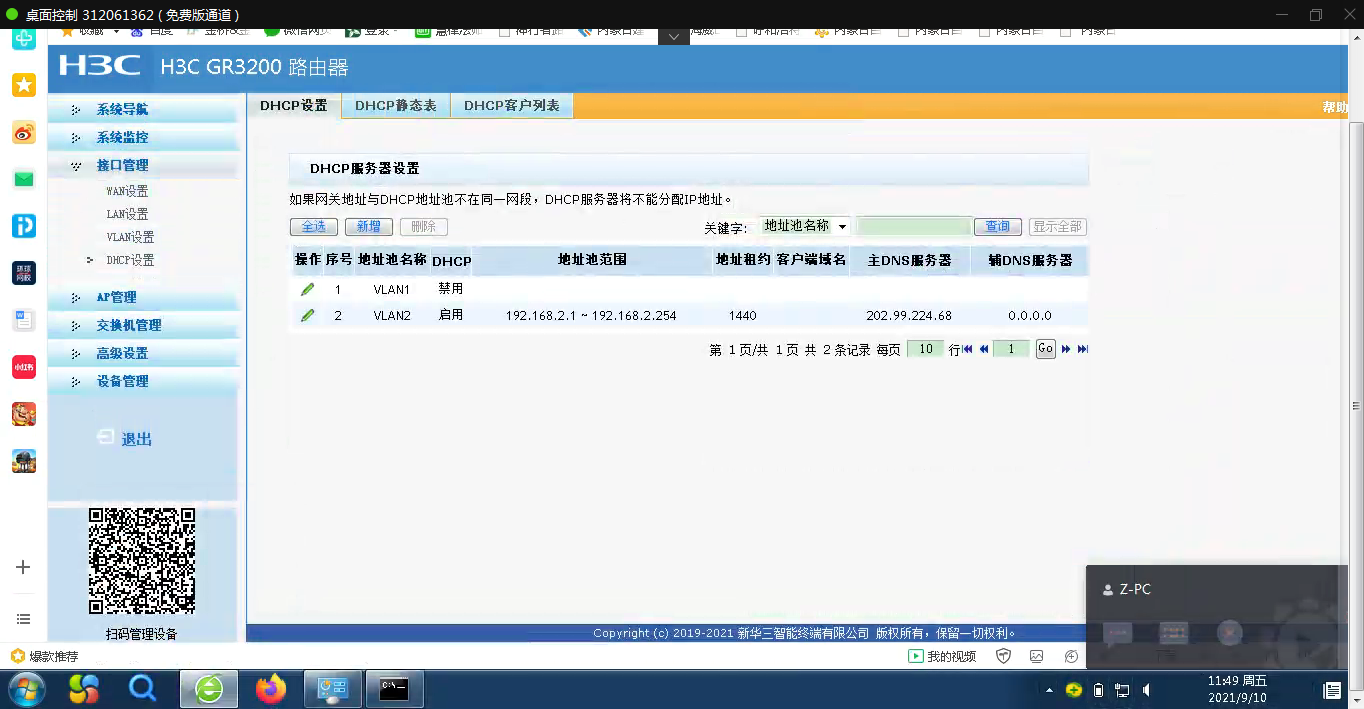This screenshot has height=709, width=1364.
Task: Click the plus icon in browser sidebar
Action: coord(23,567)
